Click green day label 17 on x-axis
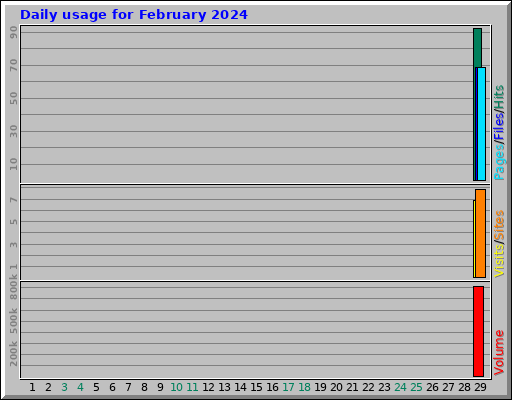Viewport: 512px width, 400px height. (x=288, y=387)
